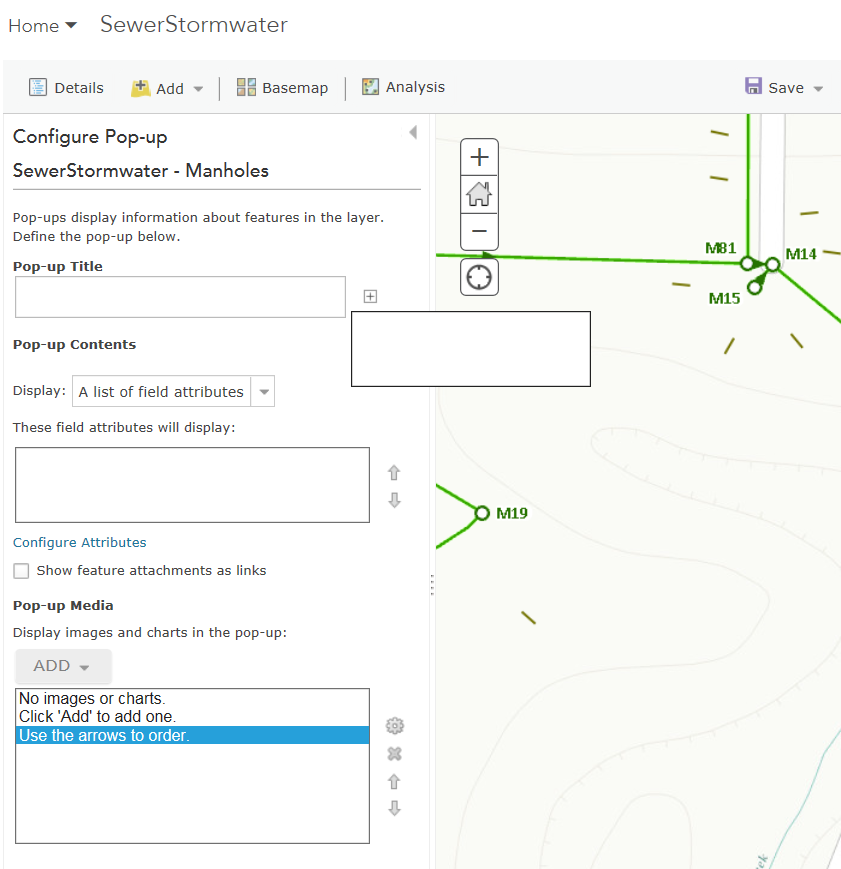Click the default extent home icon
The width and height of the screenshot is (841, 869).
point(479,194)
